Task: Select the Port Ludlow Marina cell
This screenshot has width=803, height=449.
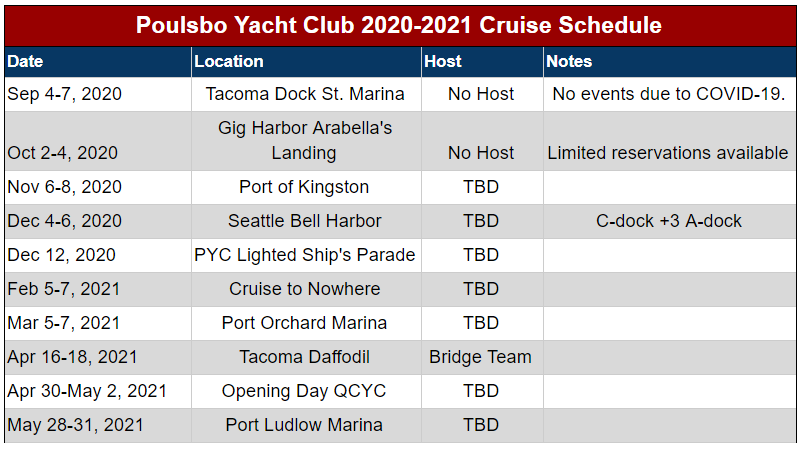Action: click(x=304, y=425)
